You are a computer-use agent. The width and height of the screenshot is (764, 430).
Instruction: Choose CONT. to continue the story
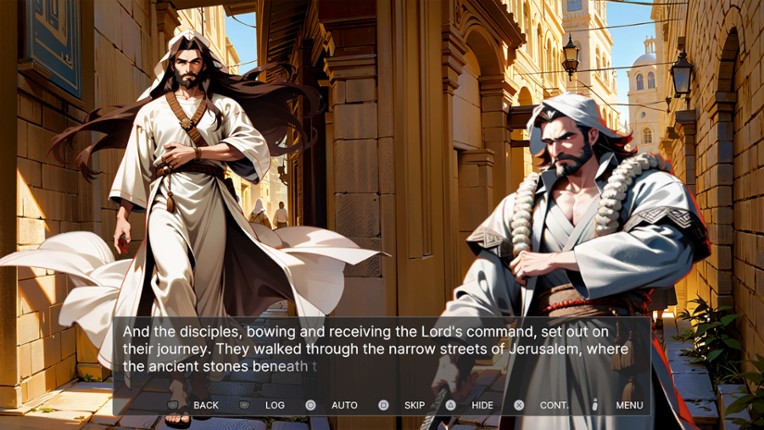[554, 405]
